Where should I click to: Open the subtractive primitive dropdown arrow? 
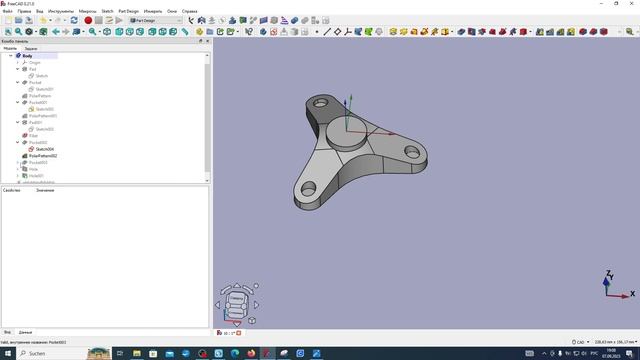click(x=530, y=32)
